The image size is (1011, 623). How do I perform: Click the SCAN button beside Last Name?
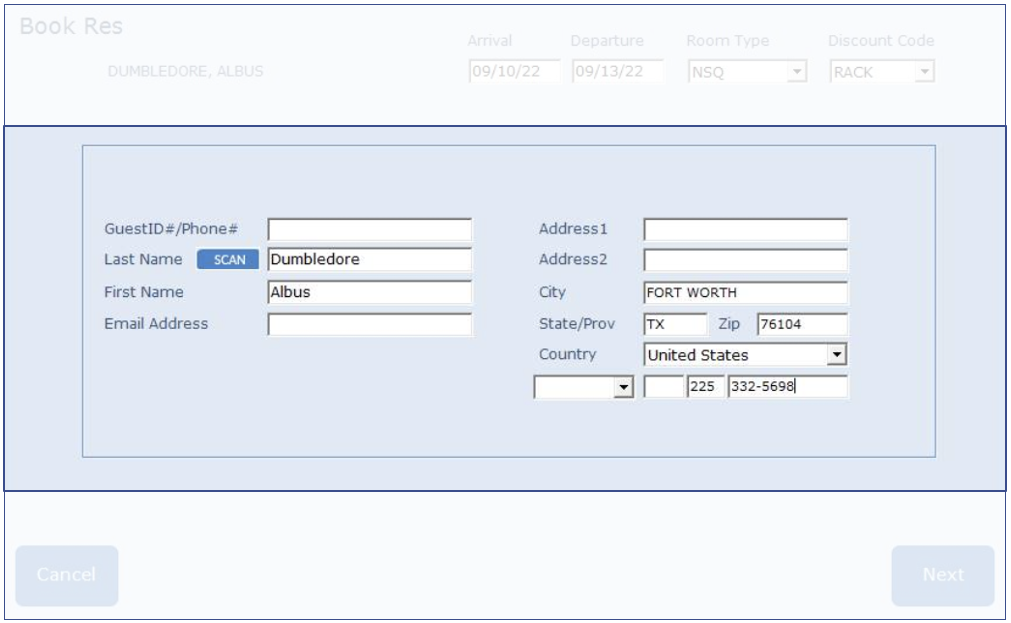229,260
